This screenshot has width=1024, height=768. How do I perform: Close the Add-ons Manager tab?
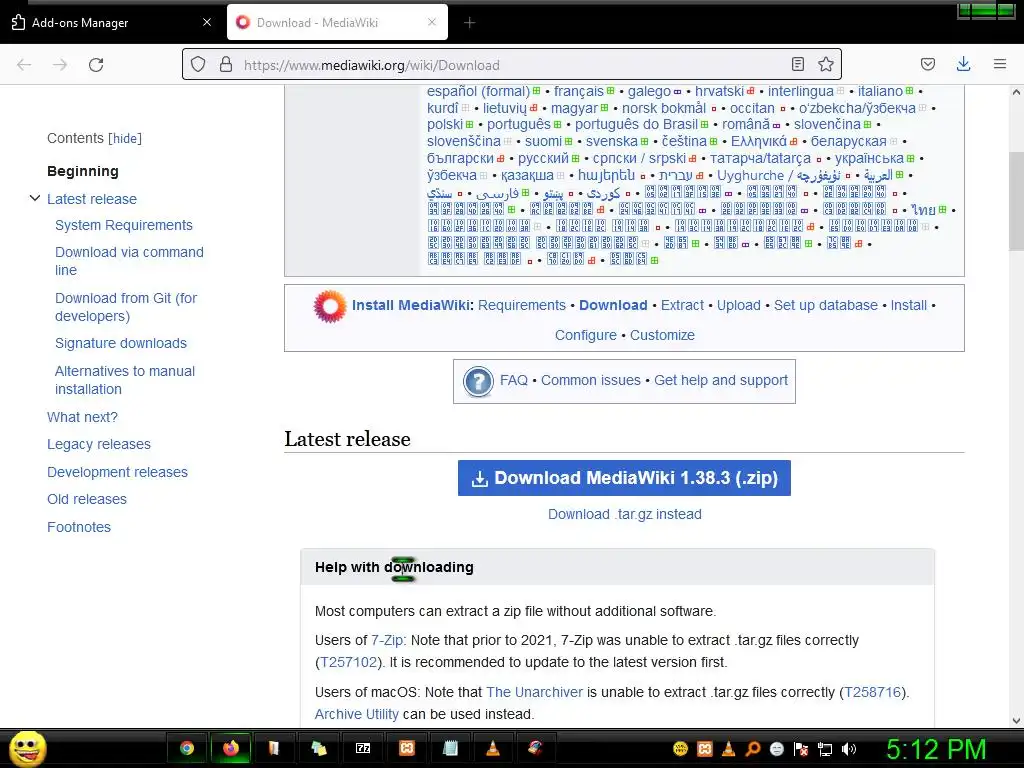(207, 22)
